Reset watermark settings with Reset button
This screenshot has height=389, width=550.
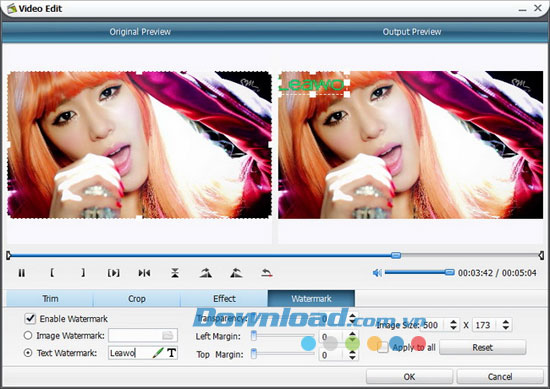coord(483,347)
